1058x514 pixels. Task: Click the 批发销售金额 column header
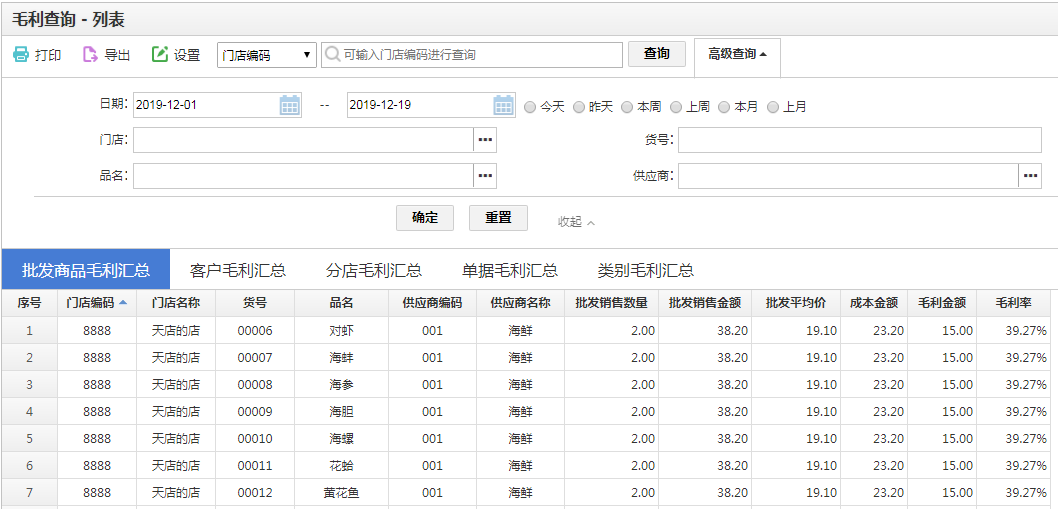pyautogui.click(x=705, y=304)
